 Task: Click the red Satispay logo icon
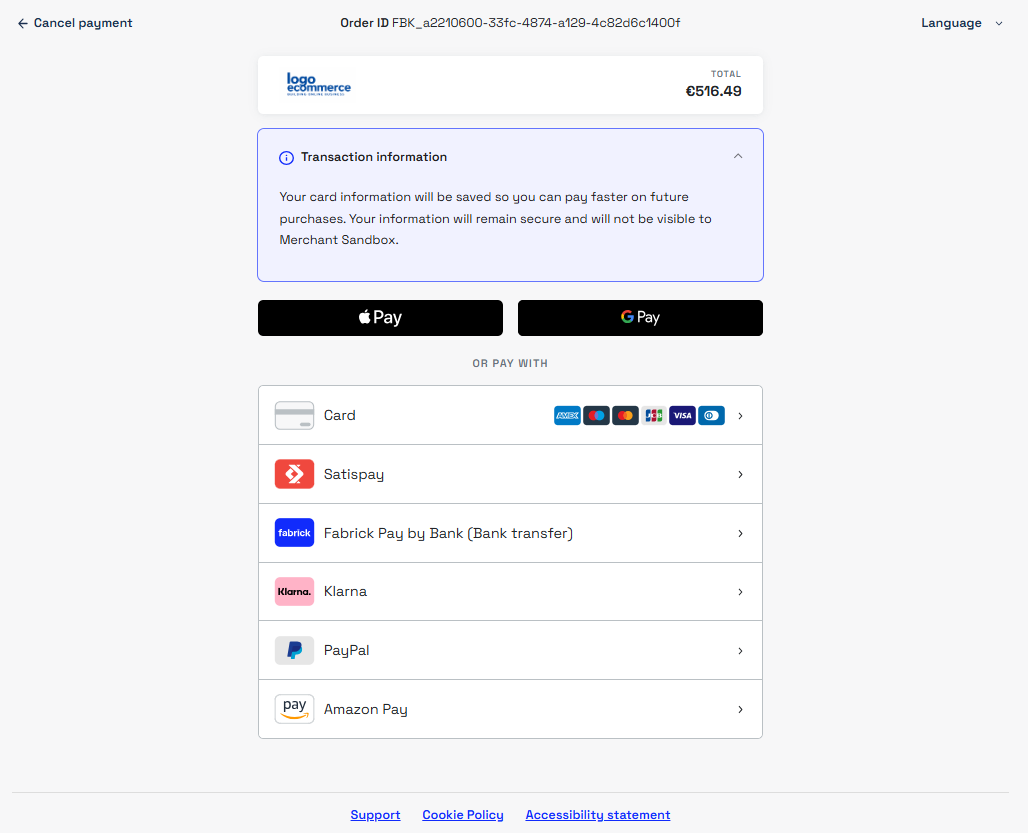click(x=294, y=474)
